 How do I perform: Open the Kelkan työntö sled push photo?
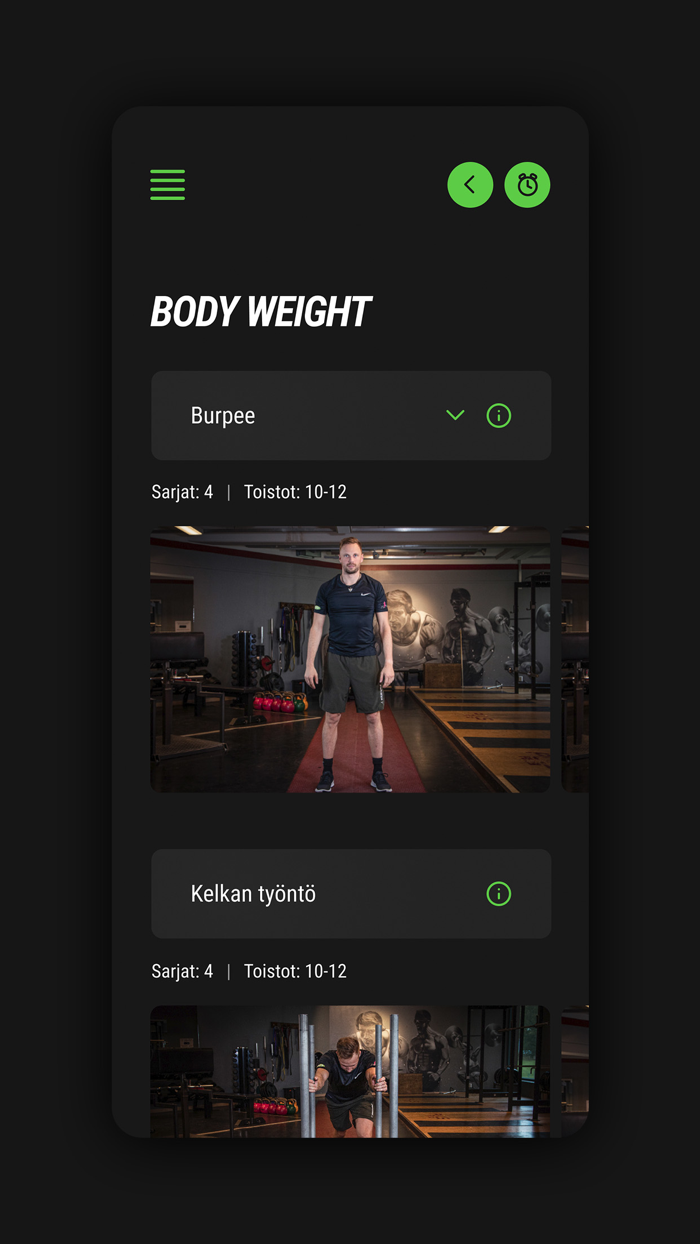(350, 1071)
